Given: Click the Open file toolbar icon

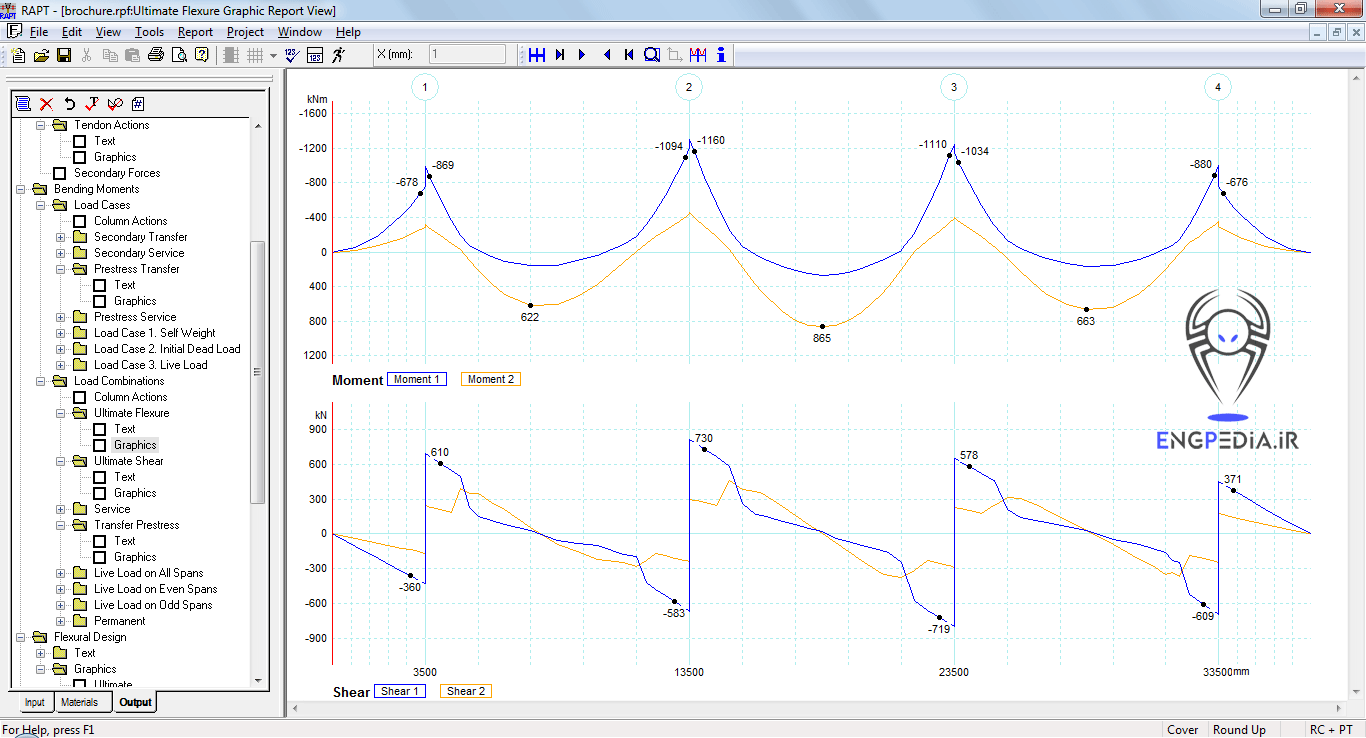Looking at the screenshot, I should pyautogui.click(x=41, y=55).
